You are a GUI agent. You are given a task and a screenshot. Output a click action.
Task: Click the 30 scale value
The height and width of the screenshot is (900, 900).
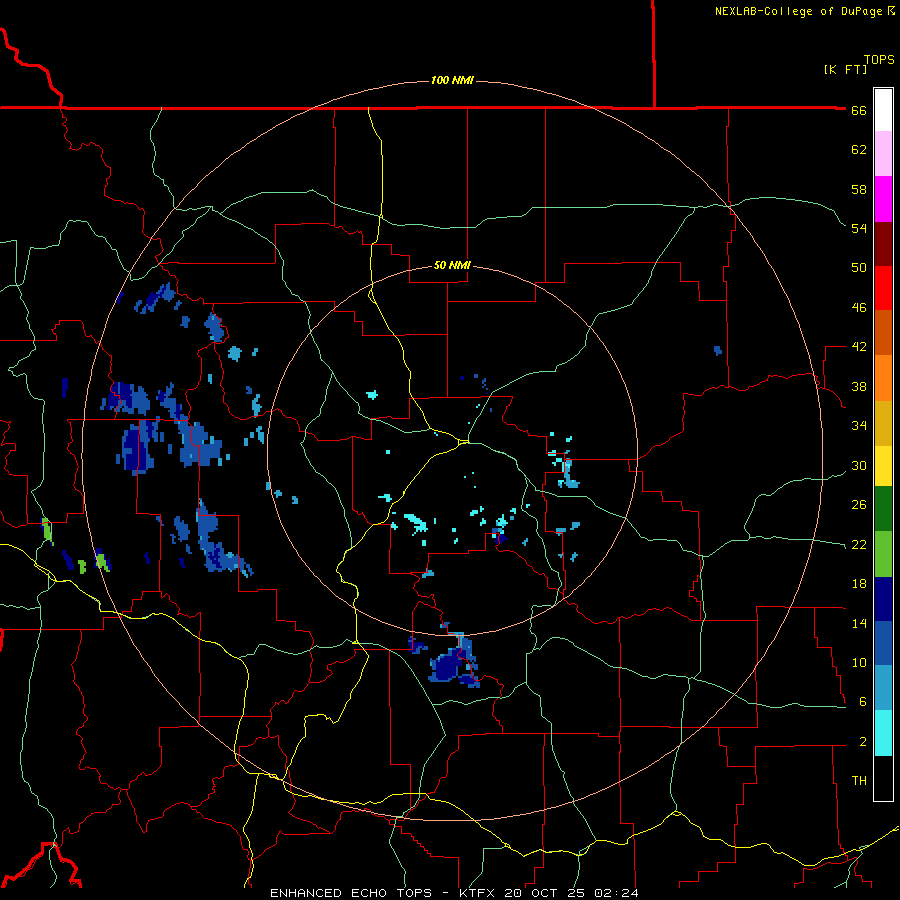point(859,465)
